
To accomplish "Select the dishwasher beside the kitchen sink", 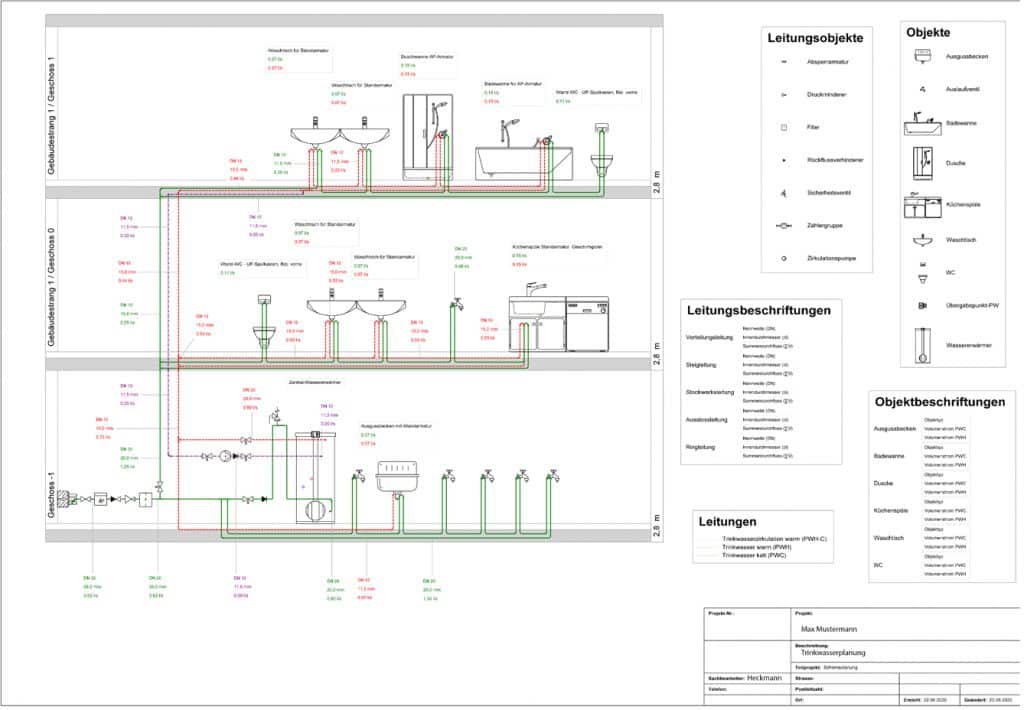I will click(x=587, y=325).
